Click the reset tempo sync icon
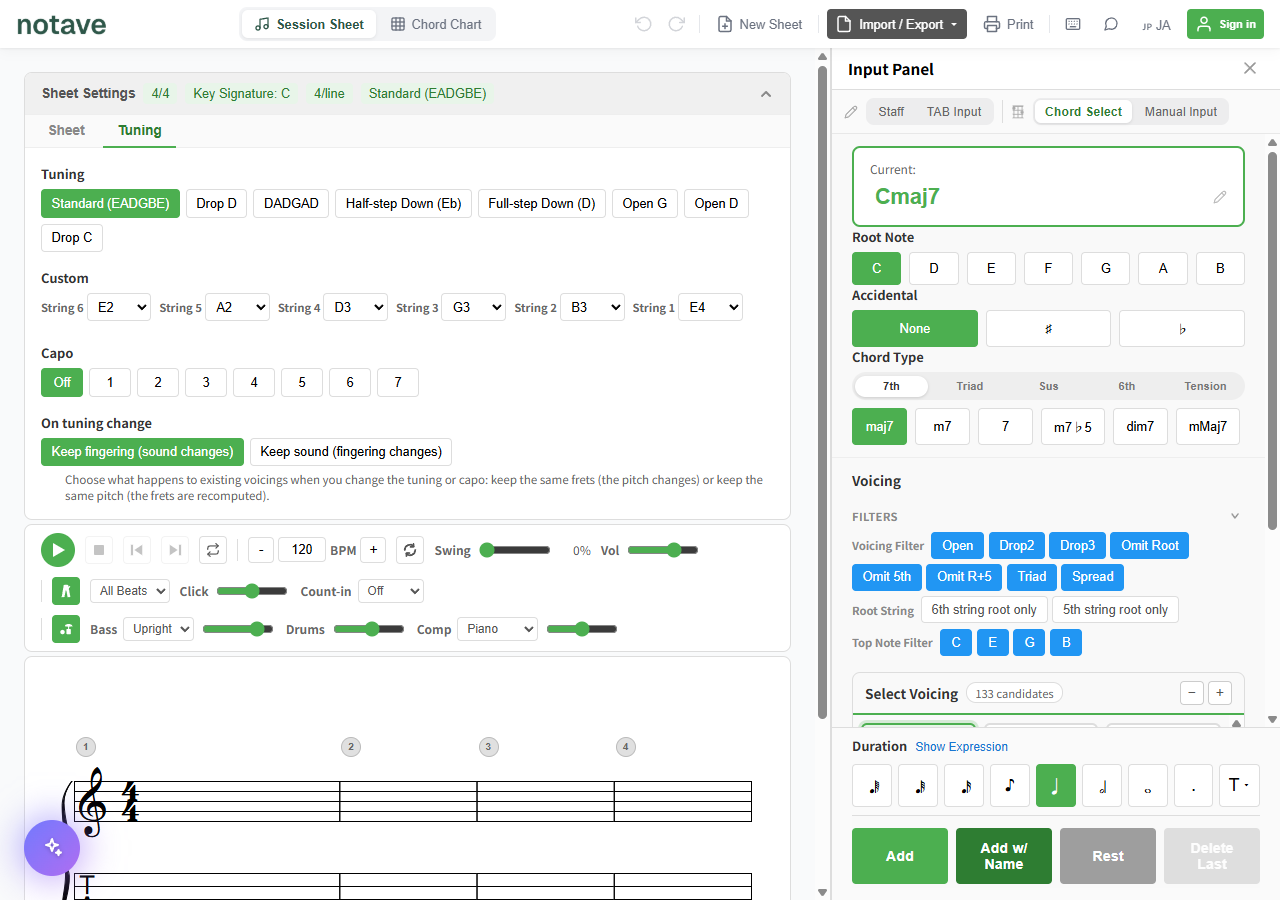 tap(409, 550)
